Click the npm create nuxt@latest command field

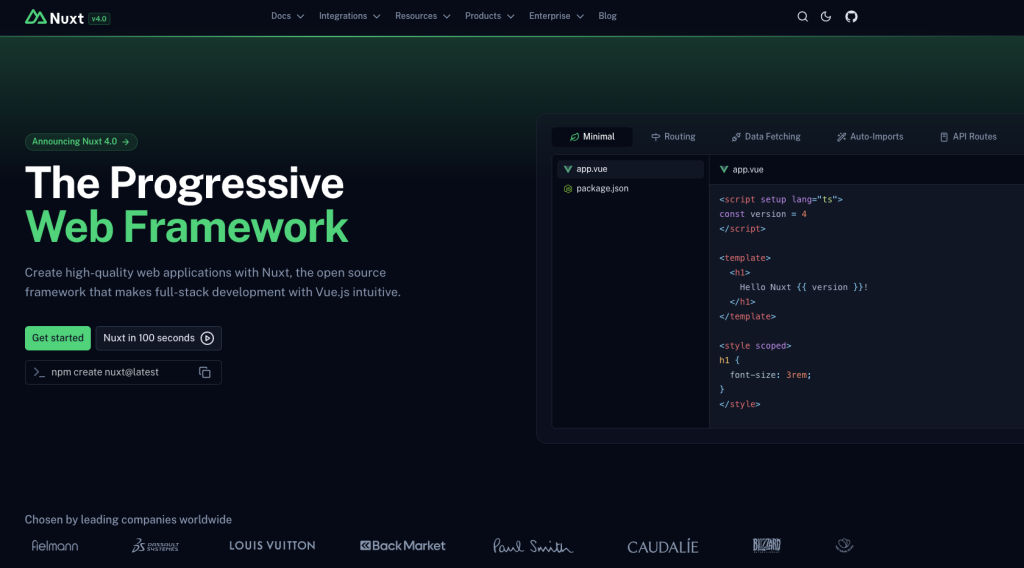[x=123, y=372]
